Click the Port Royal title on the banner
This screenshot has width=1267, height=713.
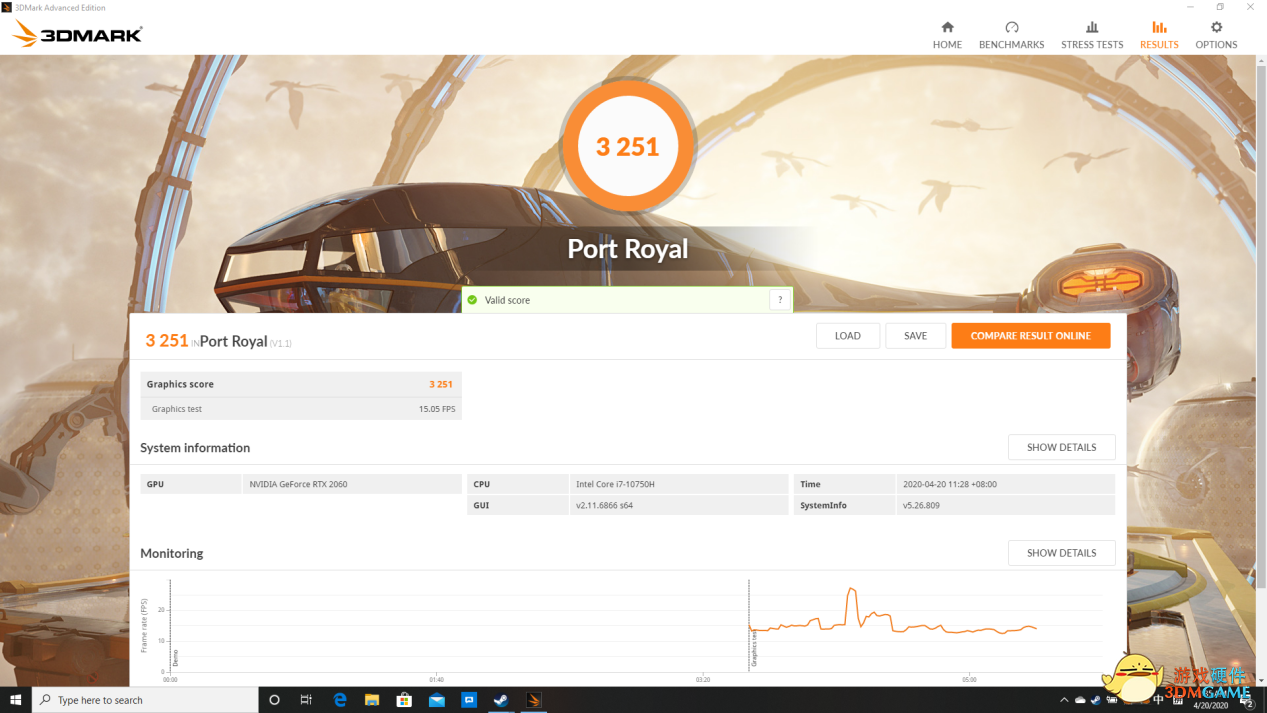click(627, 248)
